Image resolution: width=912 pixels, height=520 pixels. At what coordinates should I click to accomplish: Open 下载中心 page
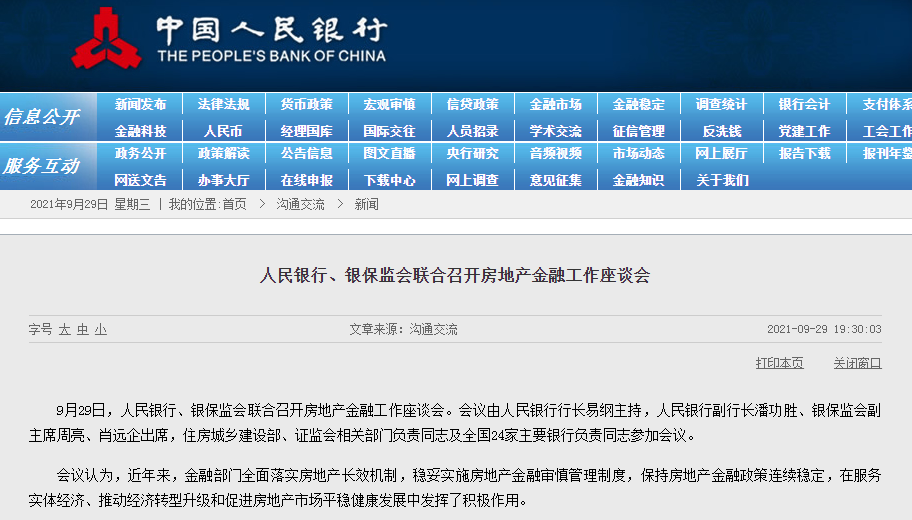point(390,180)
